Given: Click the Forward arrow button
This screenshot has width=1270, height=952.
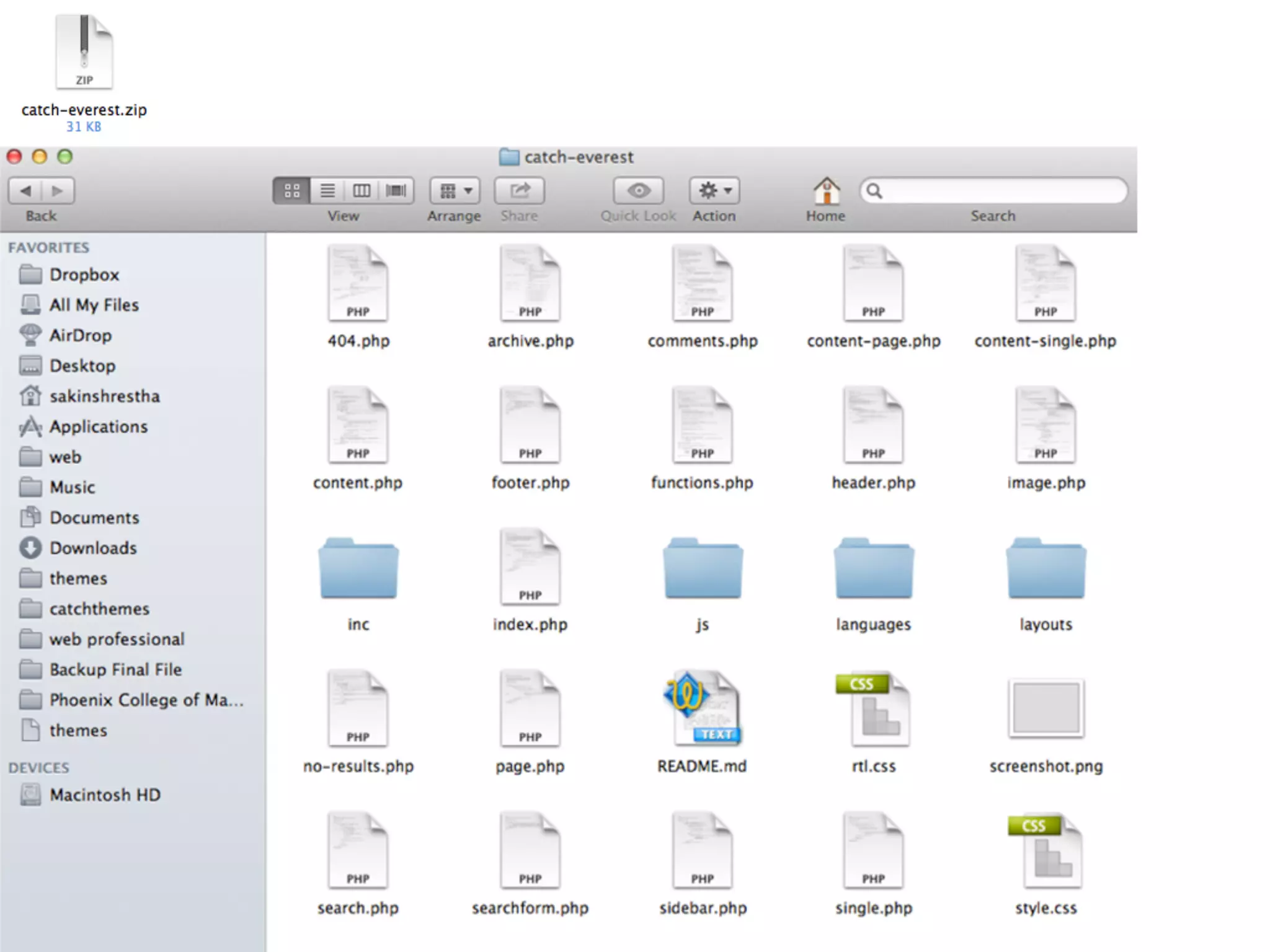Looking at the screenshot, I should point(57,190).
